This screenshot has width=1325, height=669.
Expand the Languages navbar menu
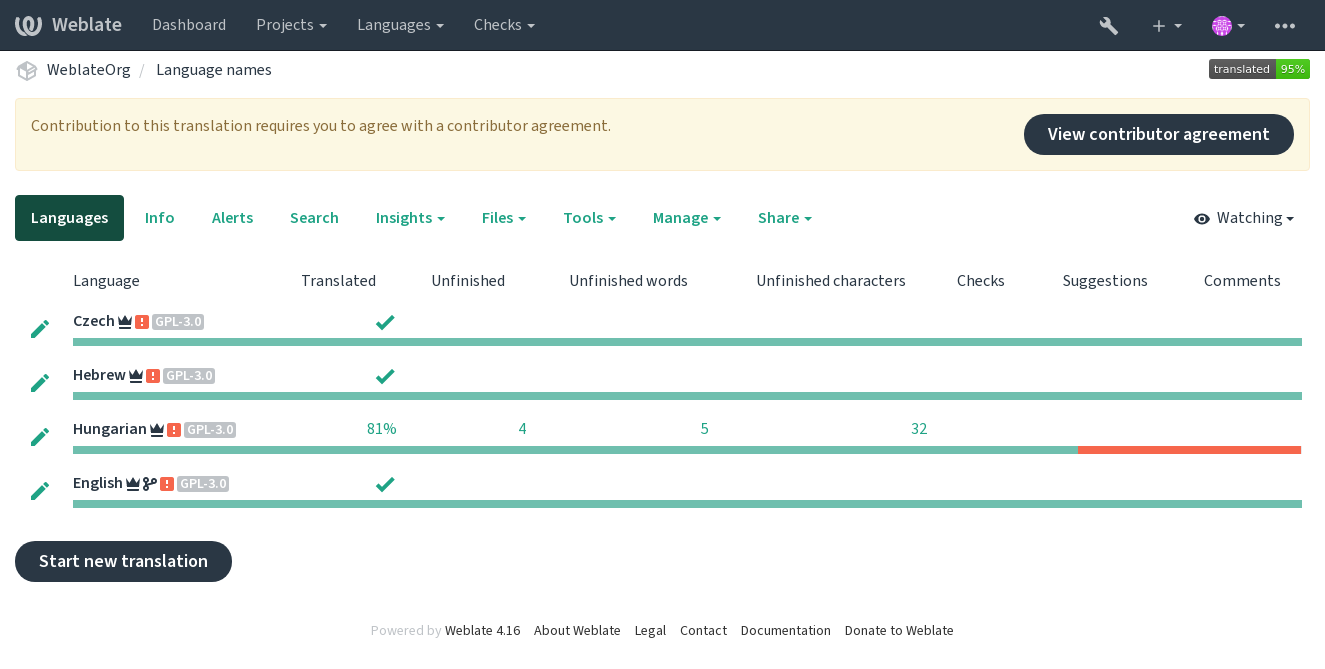coord(400,25)
